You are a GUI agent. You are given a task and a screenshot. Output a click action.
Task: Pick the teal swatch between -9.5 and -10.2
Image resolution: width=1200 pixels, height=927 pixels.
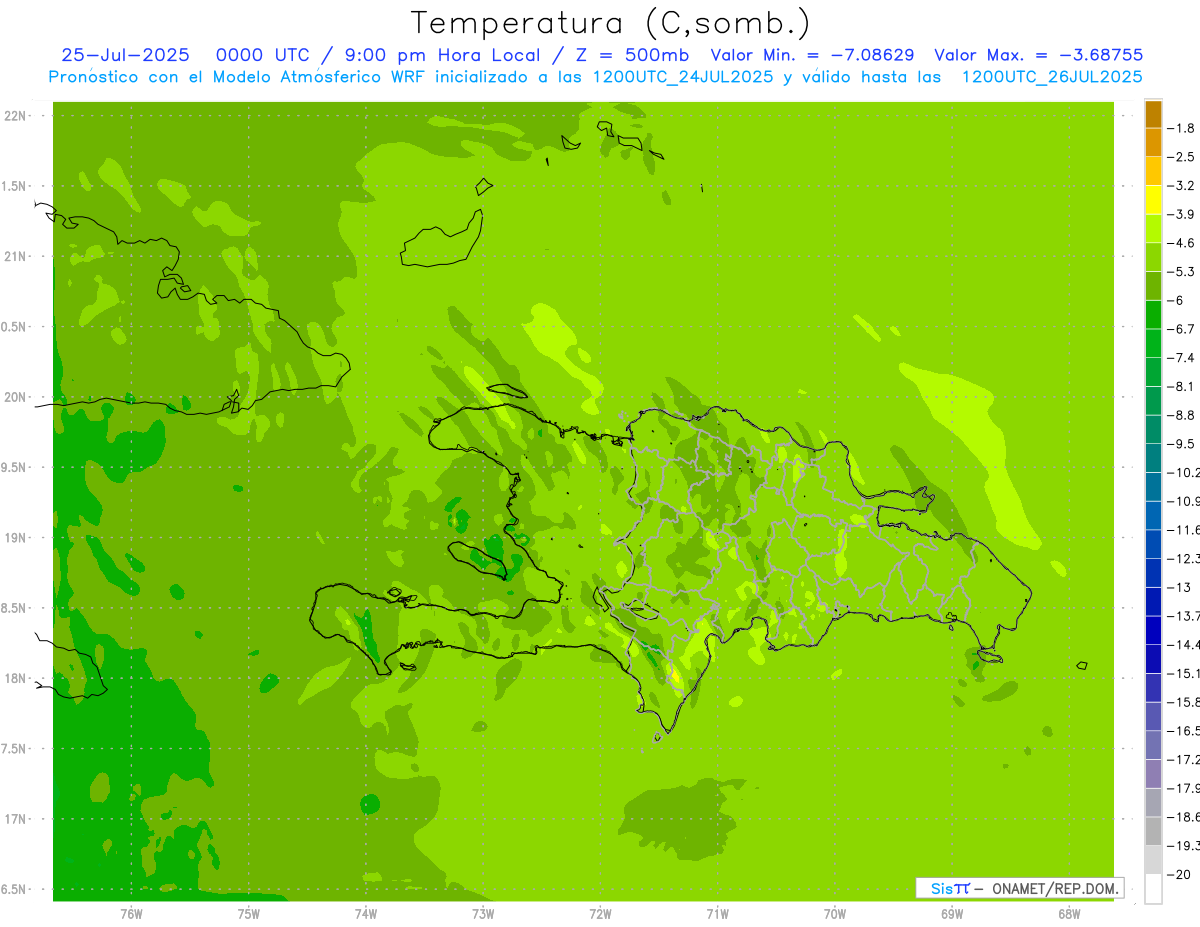pyautogui.click(x=1154, y=458)
